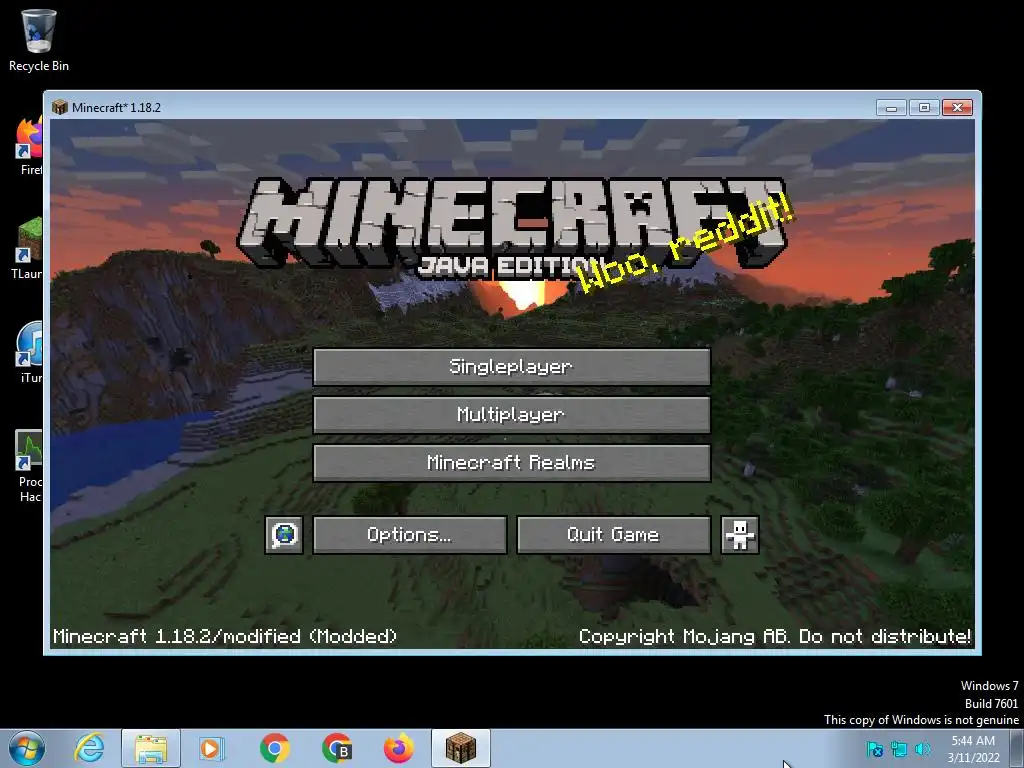Open Windows Media Player from the taskbar
The image size is (1024, 768).
(212, 748)
